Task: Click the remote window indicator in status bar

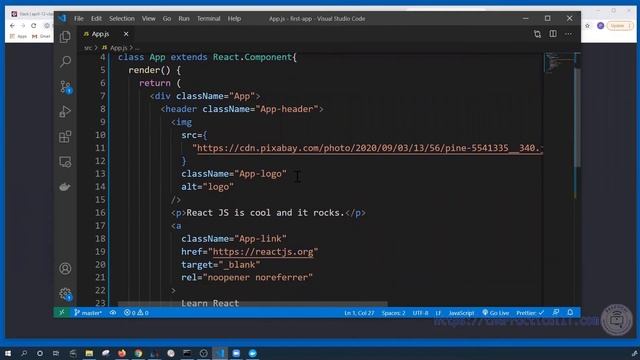Action: point(61,313)
